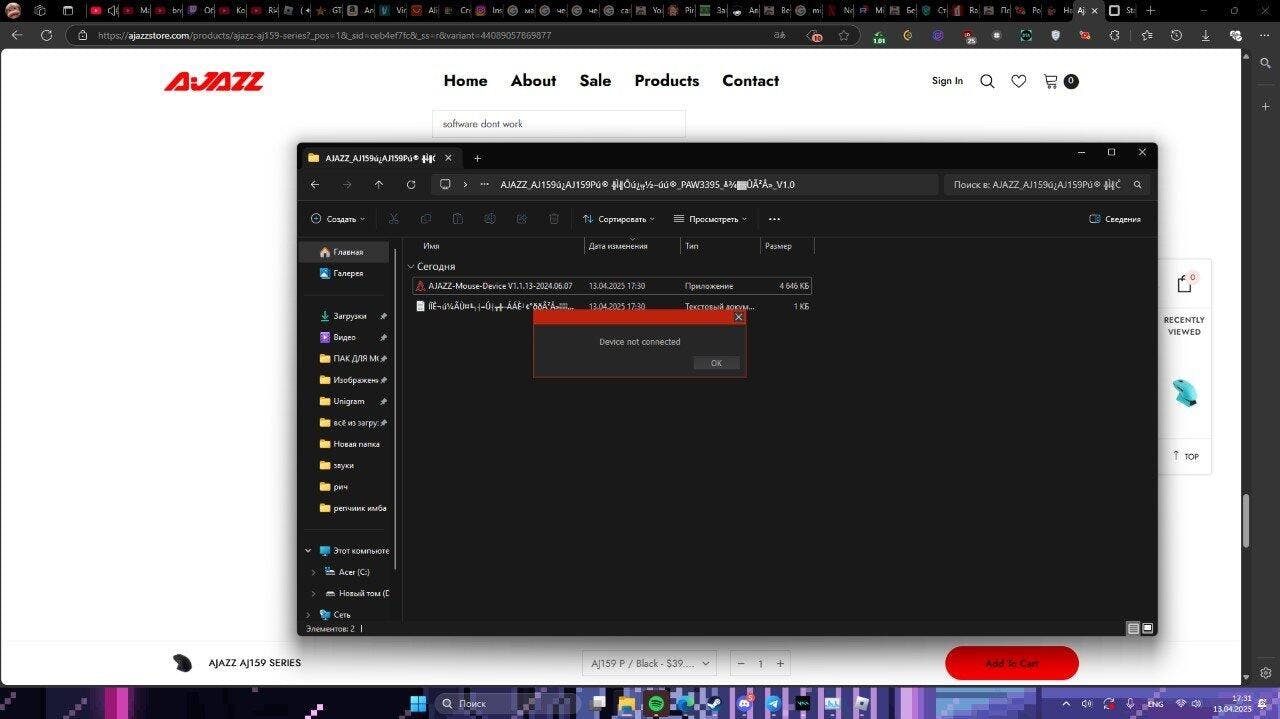This screenshot has width=1280, height=719.
Task: Click the File Explorer back arrow
Action: click(x=315, y=184)
